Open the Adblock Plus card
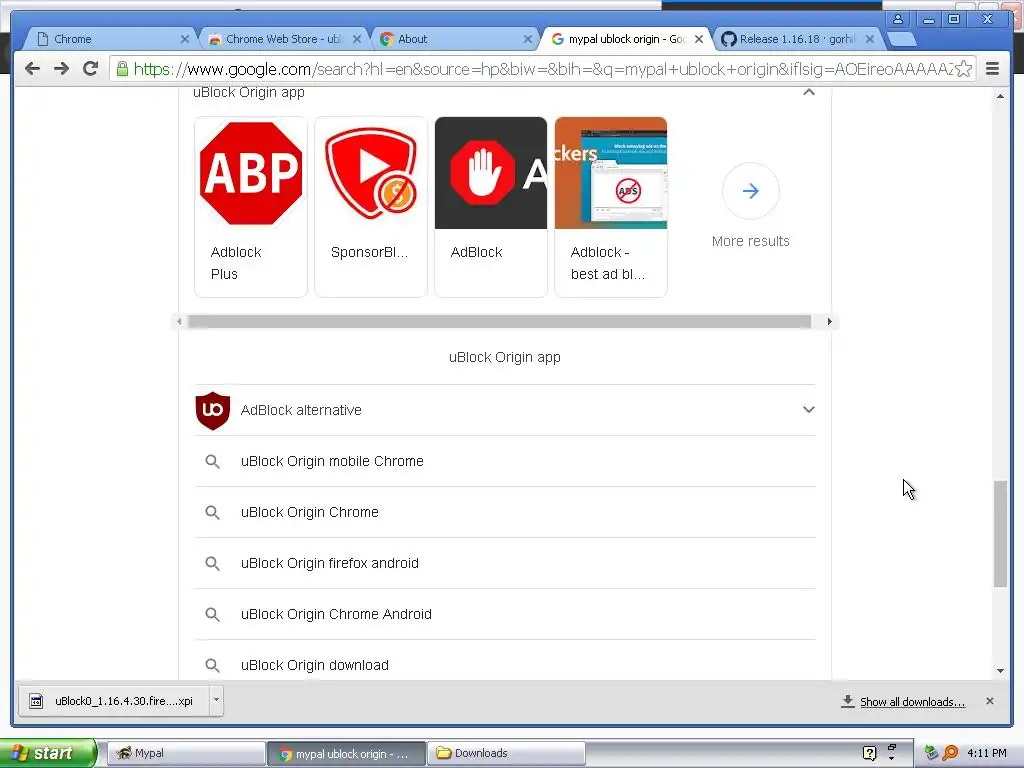This screenshot has height=768, width=1024. pyautogui.click(x=251, y=206)
